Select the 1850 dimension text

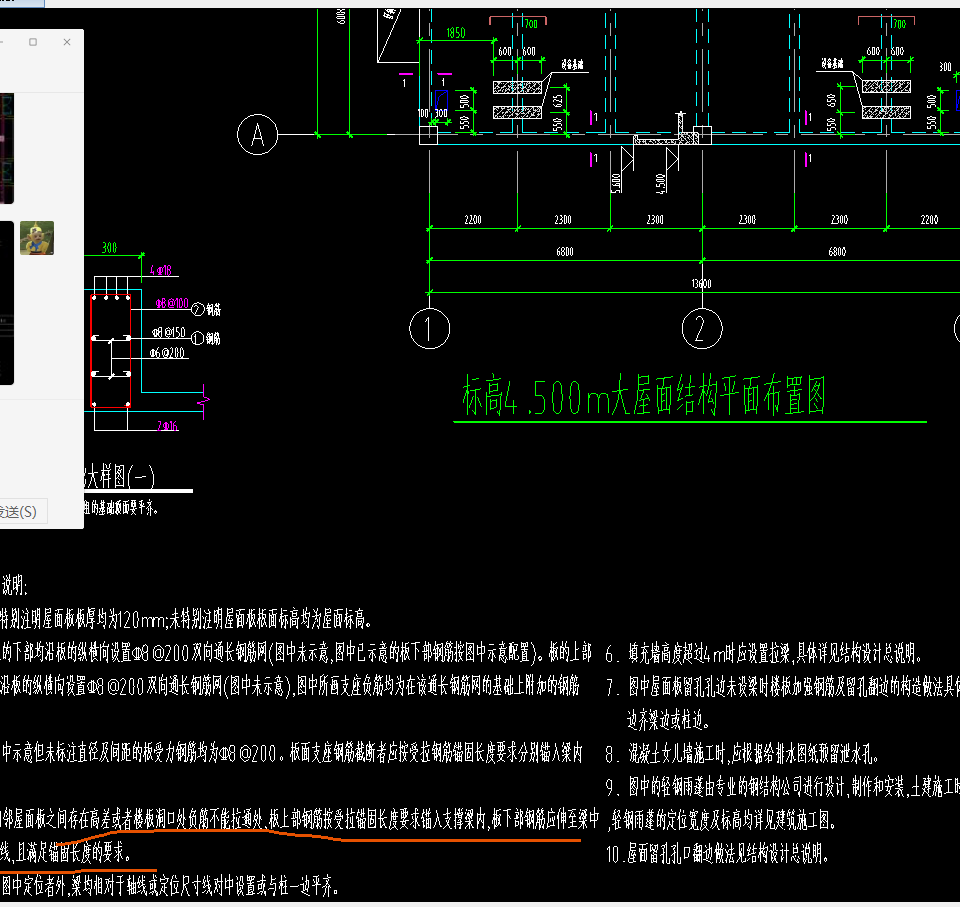pyautogui.click(x=456, y=33)
